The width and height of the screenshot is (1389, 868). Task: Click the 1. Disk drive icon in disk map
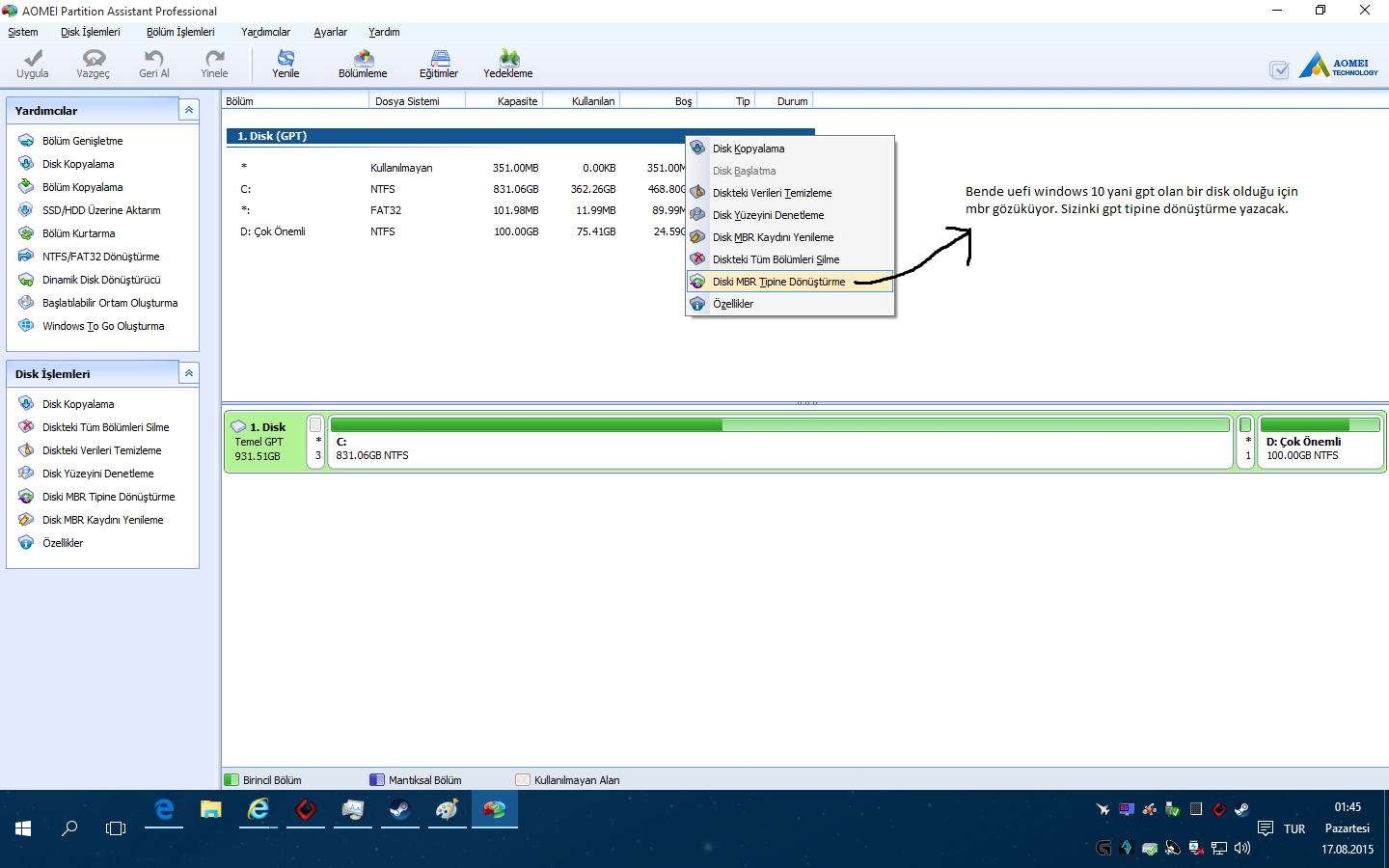pos(238,426)
